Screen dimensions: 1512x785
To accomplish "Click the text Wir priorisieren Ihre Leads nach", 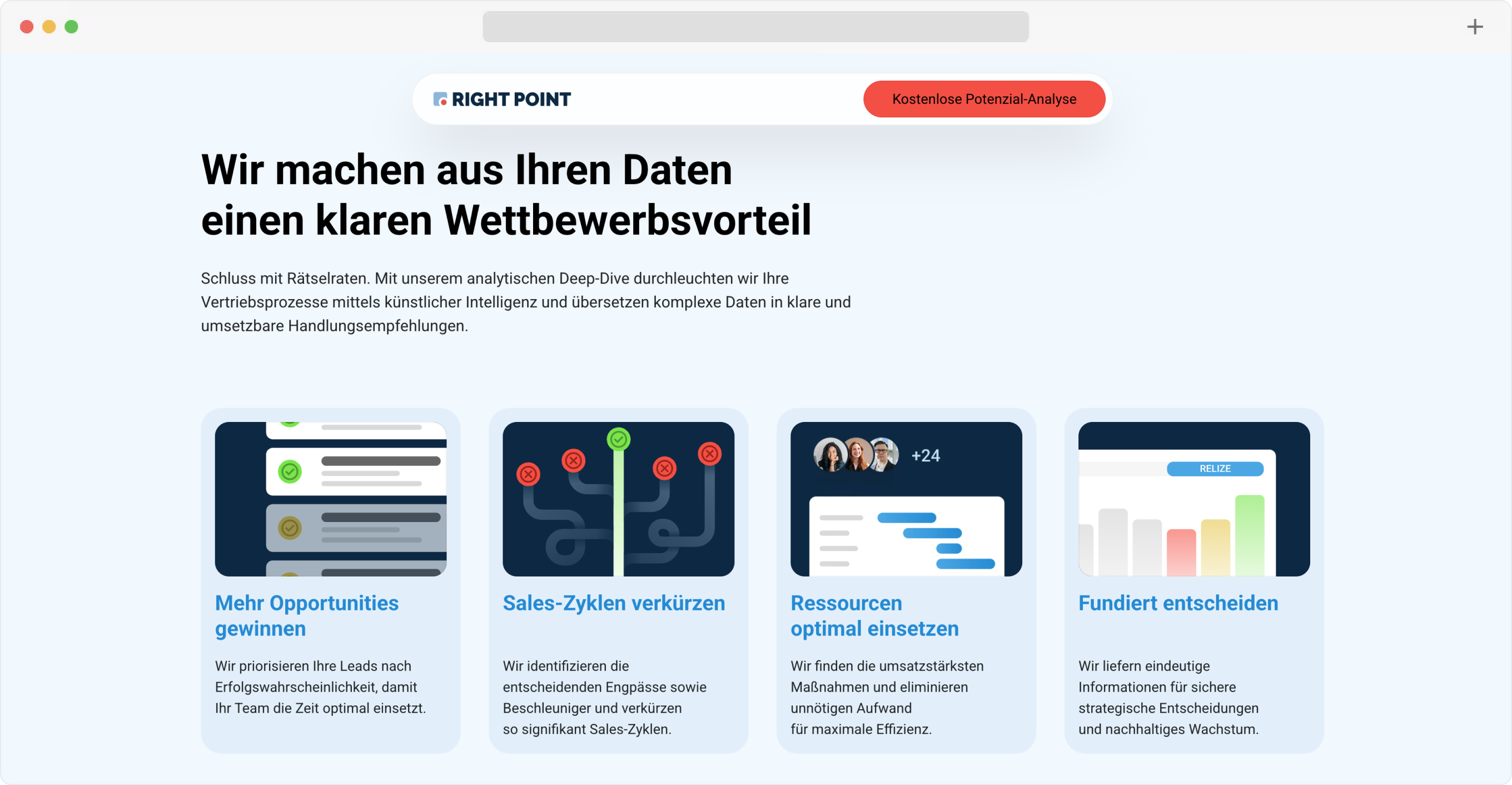I will [x=320, y=687].
